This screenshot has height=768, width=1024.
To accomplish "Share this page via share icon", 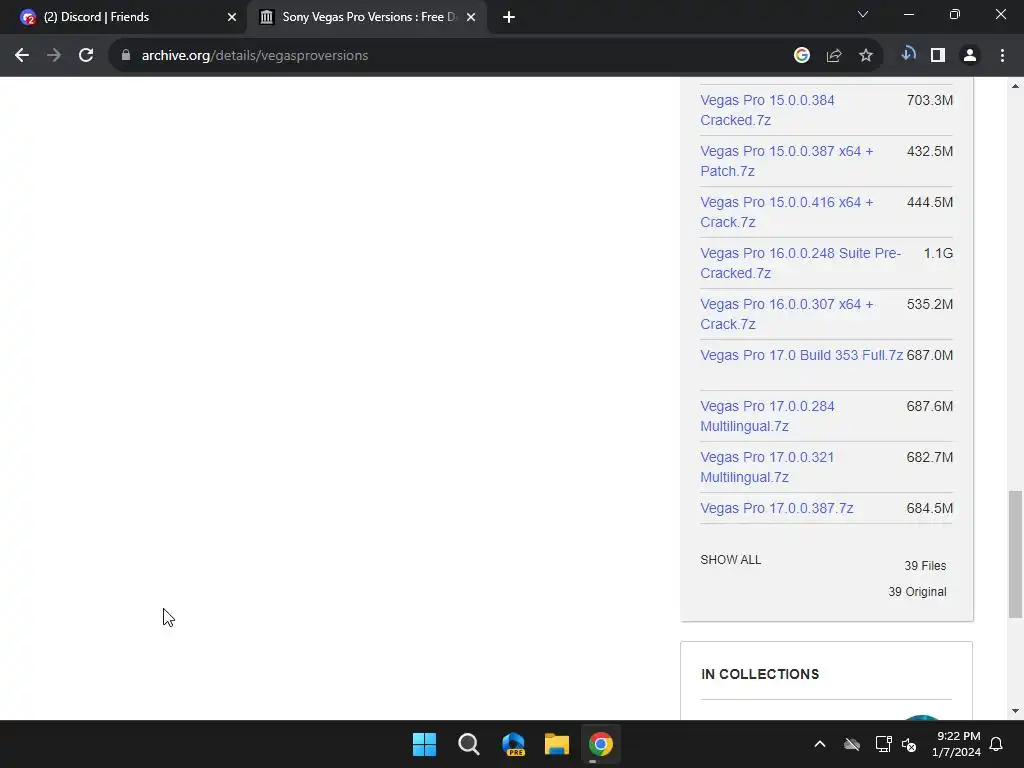I will (x=834, y=56).
